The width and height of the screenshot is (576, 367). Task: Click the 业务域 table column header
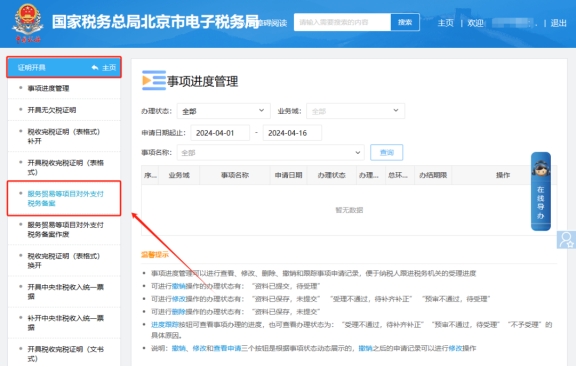179,175
